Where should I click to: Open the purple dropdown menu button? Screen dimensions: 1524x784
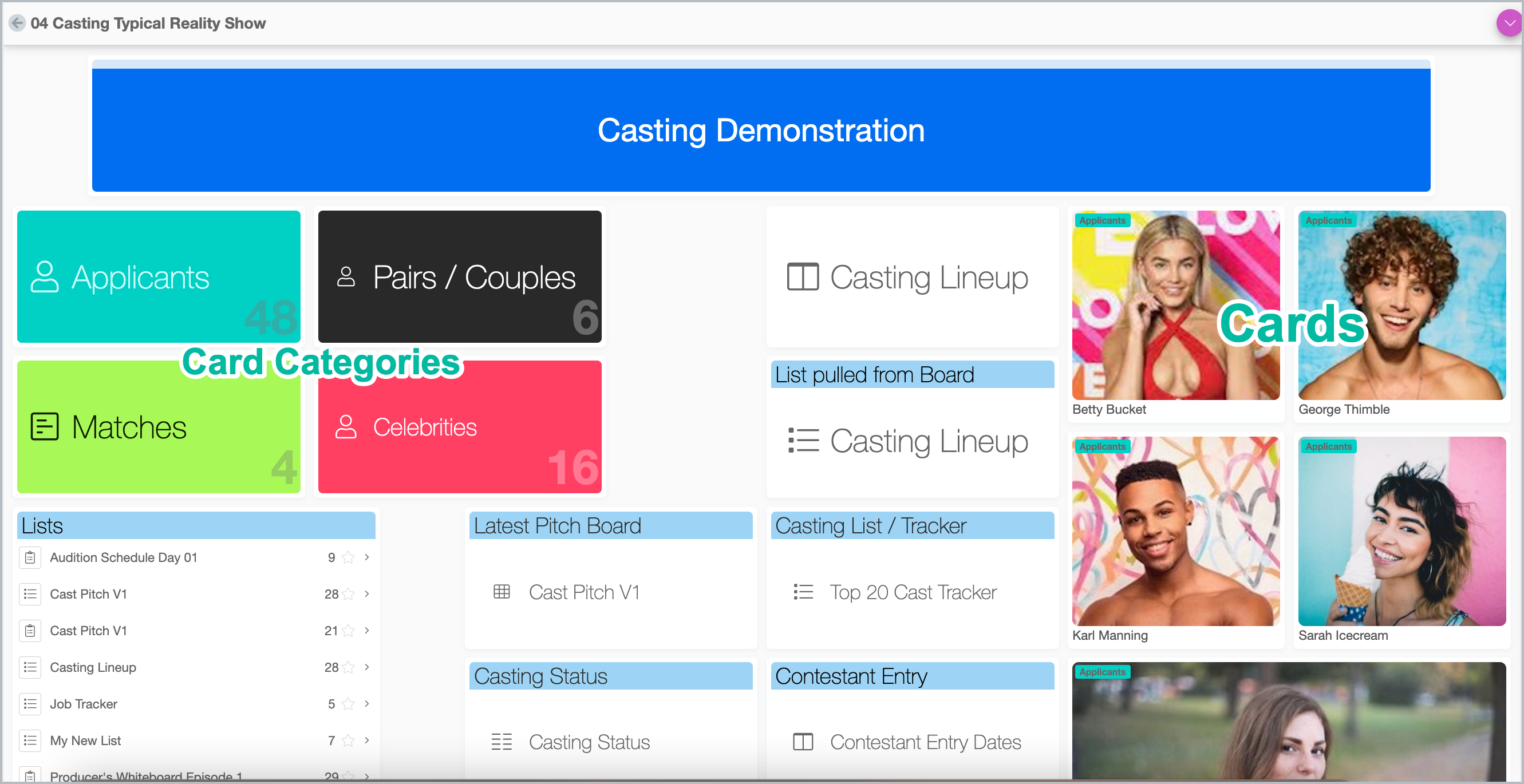click(x=1509, y=23)
